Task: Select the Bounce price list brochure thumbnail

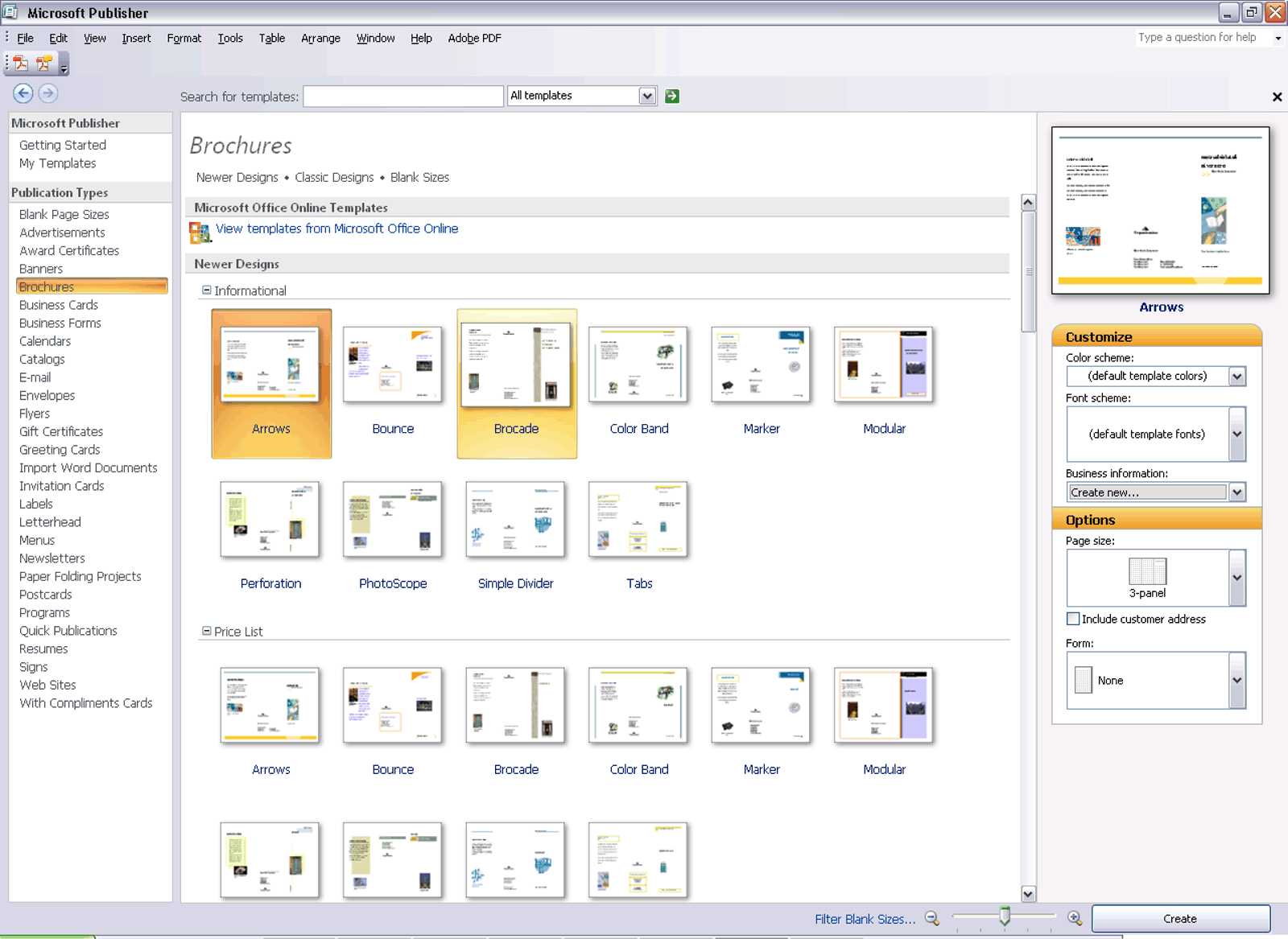Action: tap(393, 705)
